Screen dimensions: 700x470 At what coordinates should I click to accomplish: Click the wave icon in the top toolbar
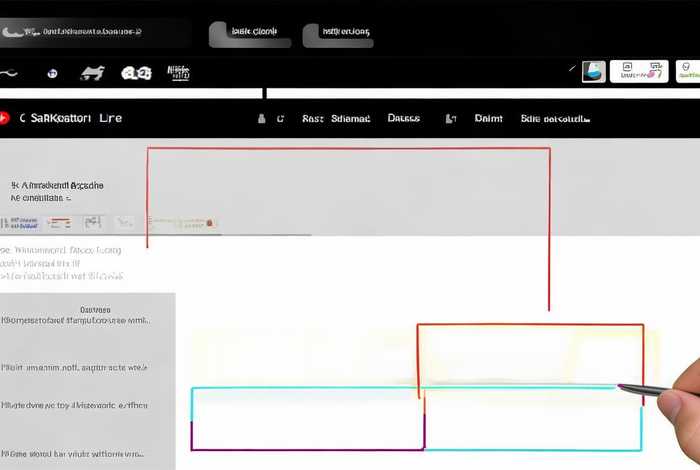point(10,73)
